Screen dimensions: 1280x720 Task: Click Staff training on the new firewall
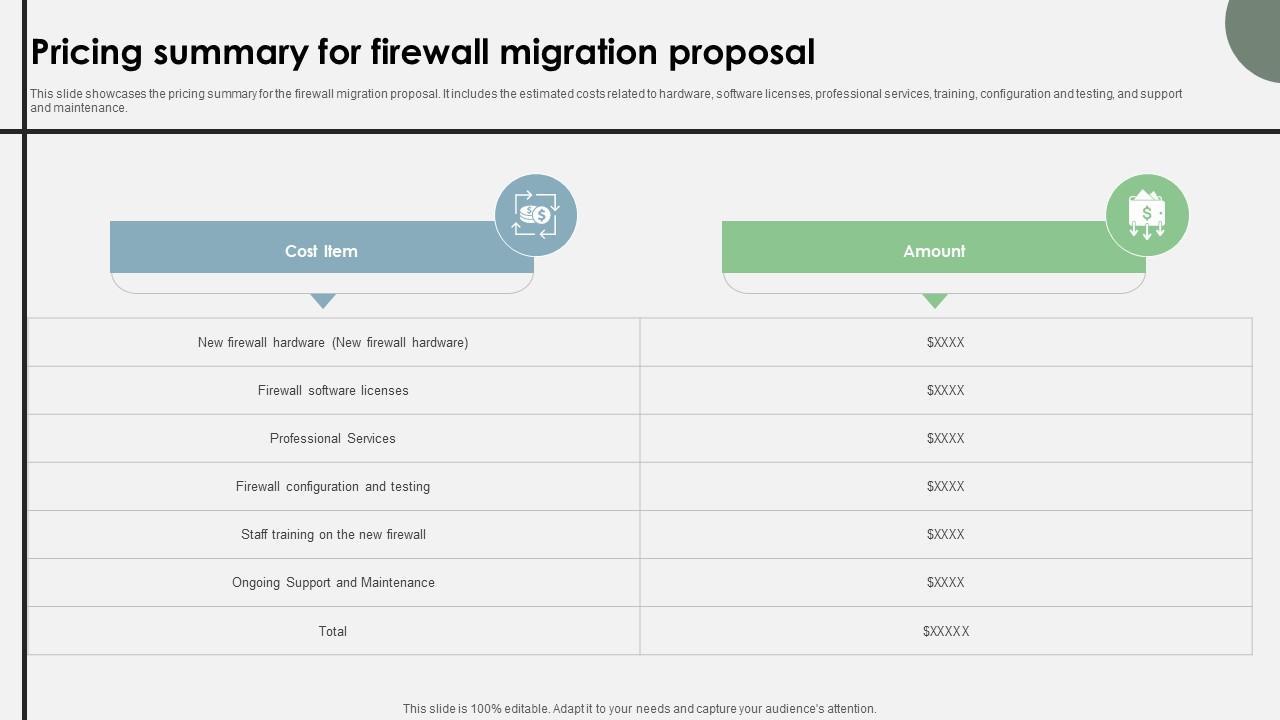tap(333, 534)
